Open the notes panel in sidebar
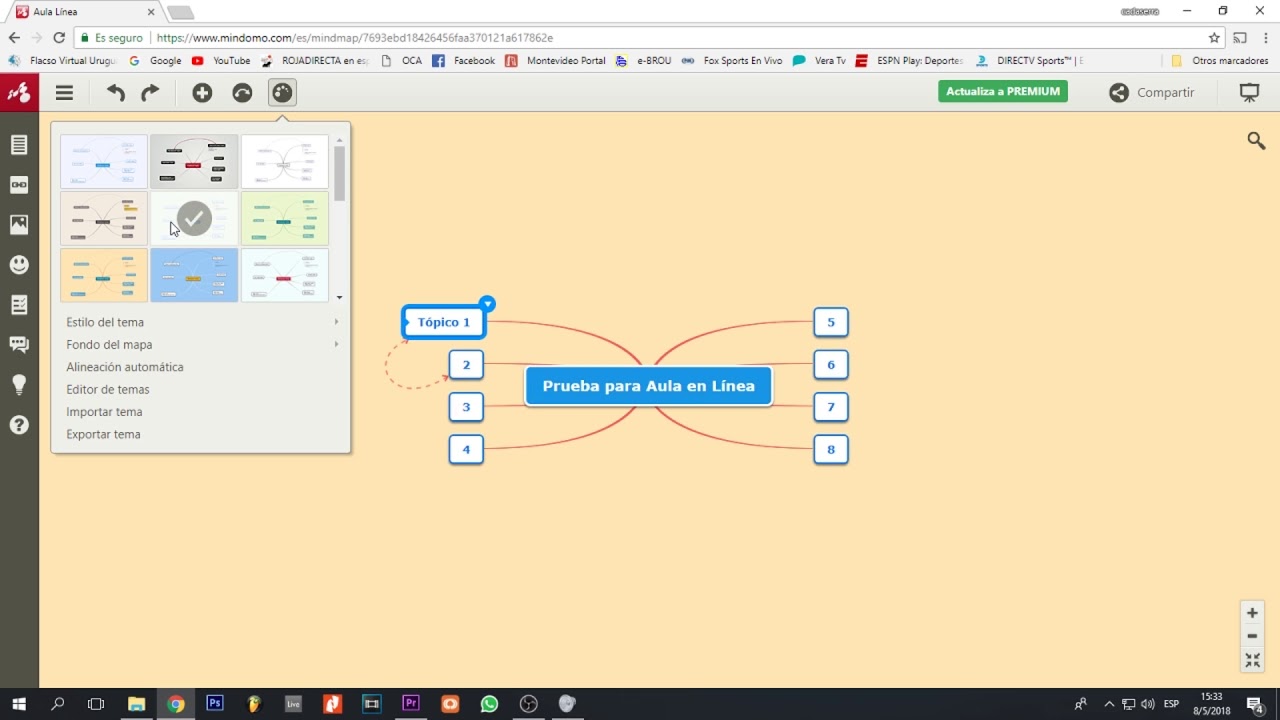 (x=19, y=145)
